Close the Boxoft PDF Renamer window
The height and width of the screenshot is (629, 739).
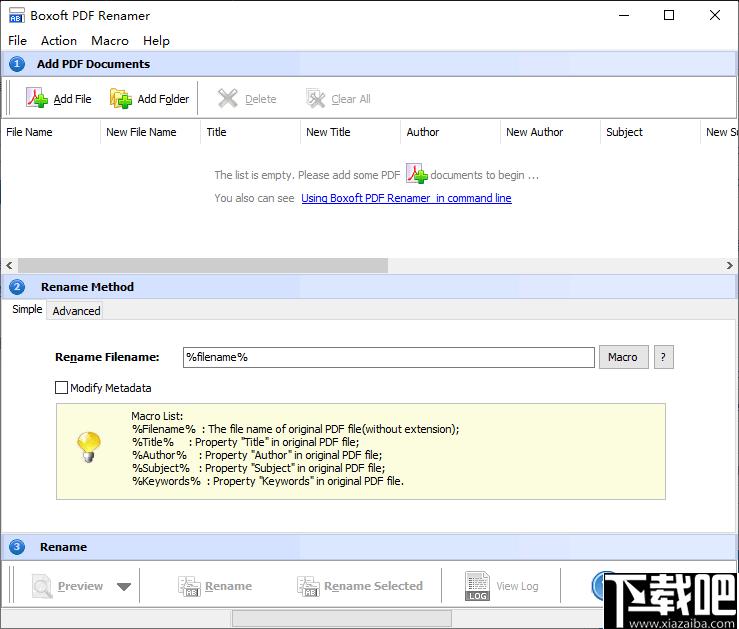(x=714, y=16)
